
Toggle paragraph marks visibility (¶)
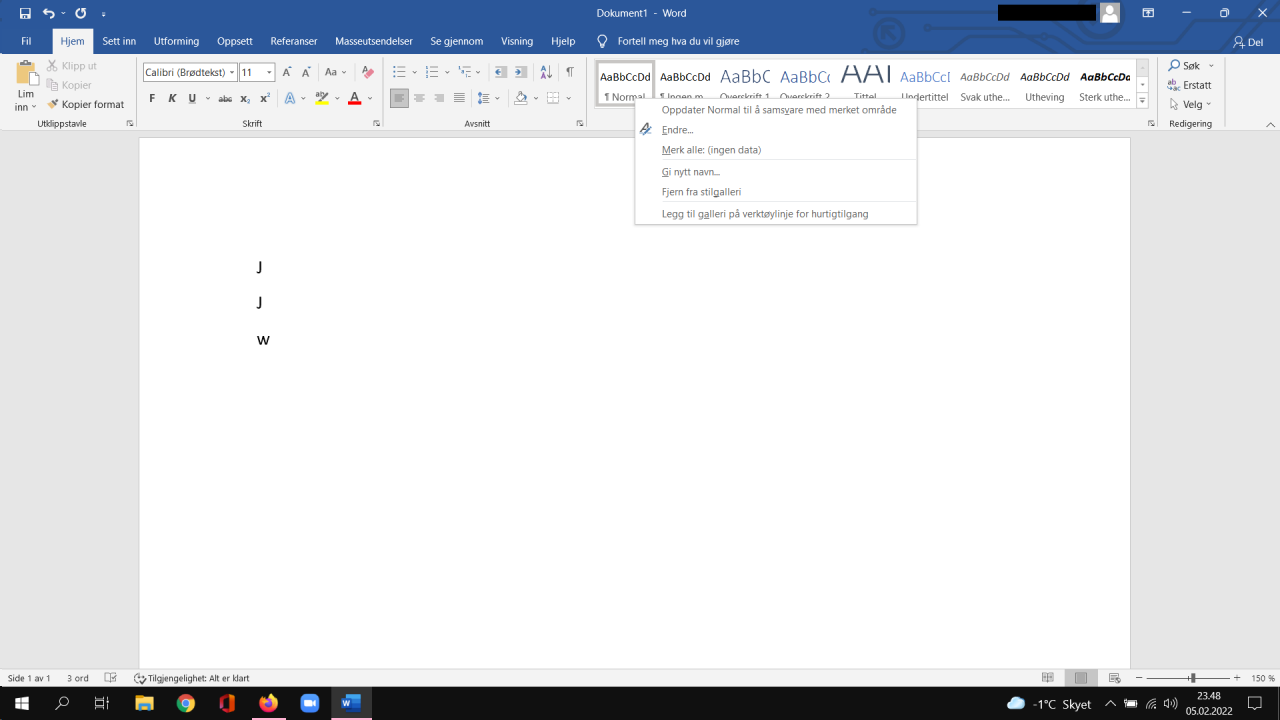tap(570, 72)
